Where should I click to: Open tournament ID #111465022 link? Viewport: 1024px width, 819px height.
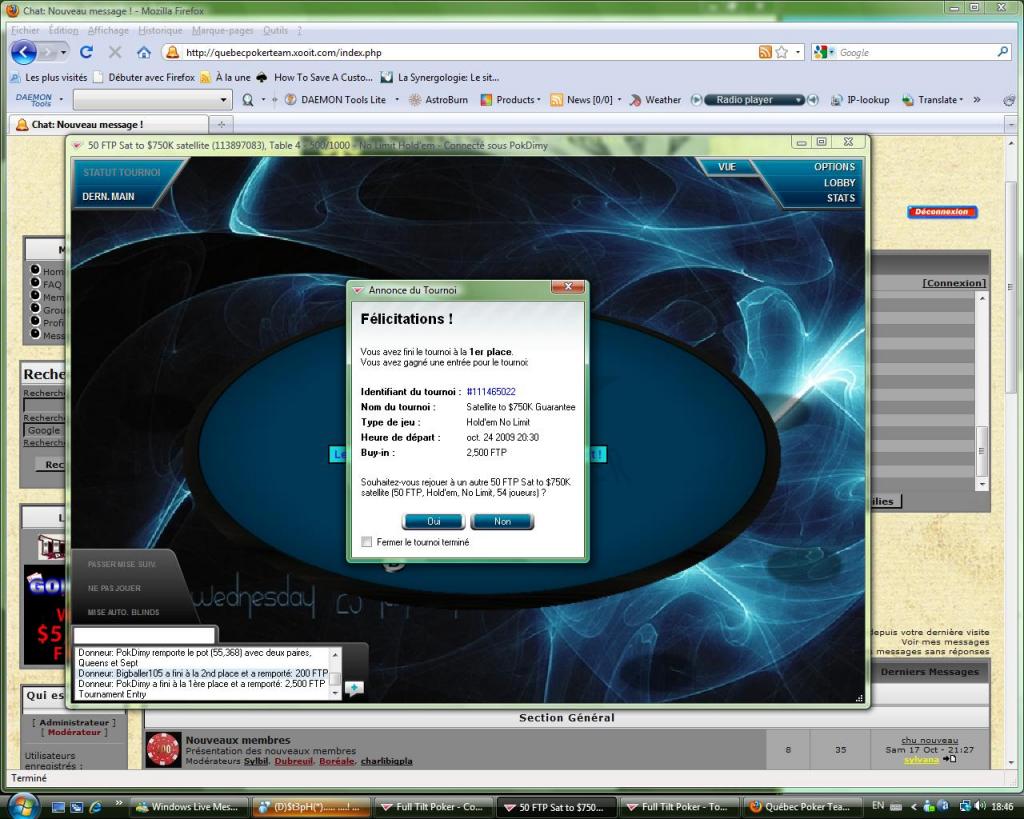(x=491, y=392)
